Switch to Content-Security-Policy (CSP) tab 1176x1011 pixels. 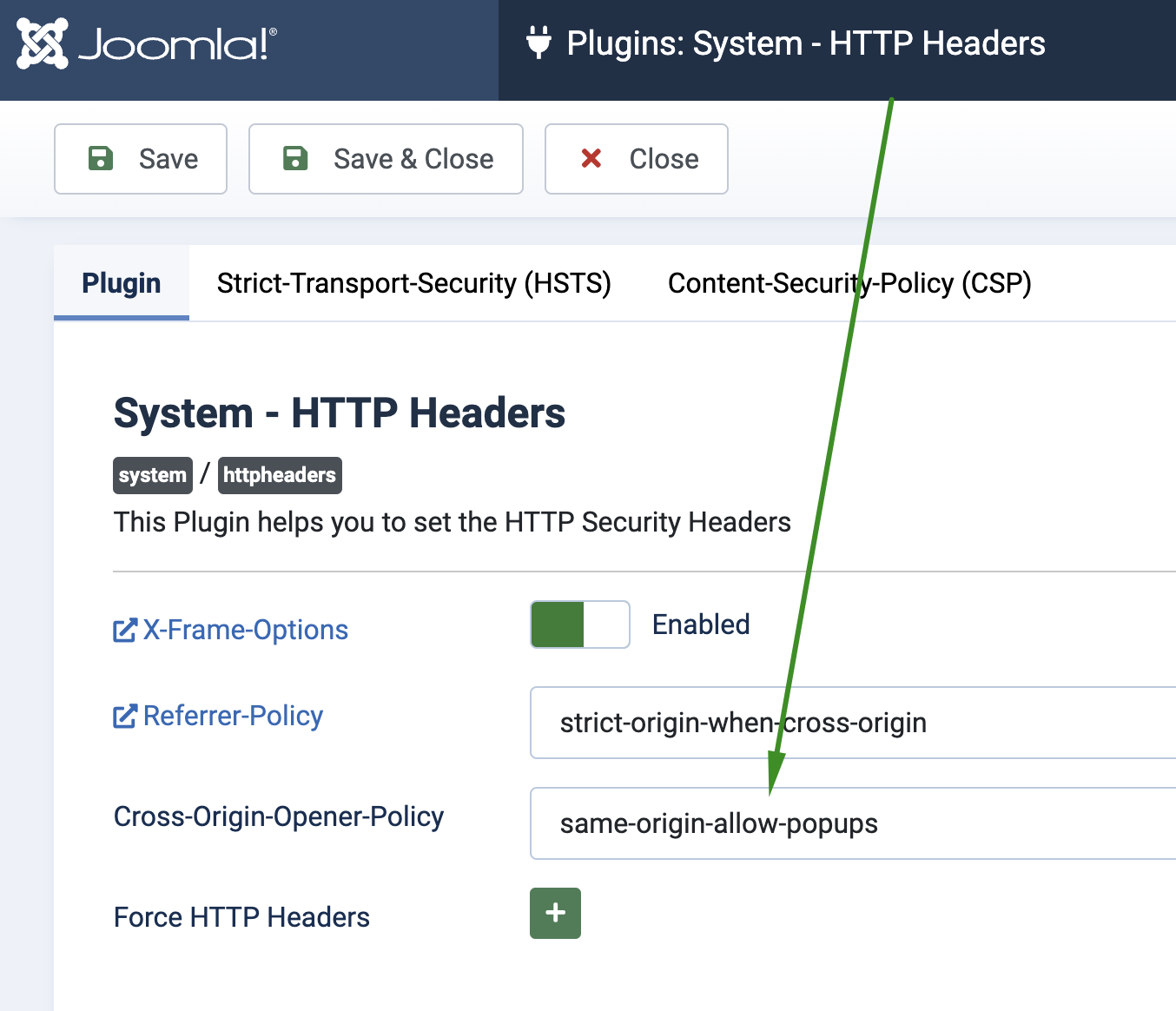point(849,283)
